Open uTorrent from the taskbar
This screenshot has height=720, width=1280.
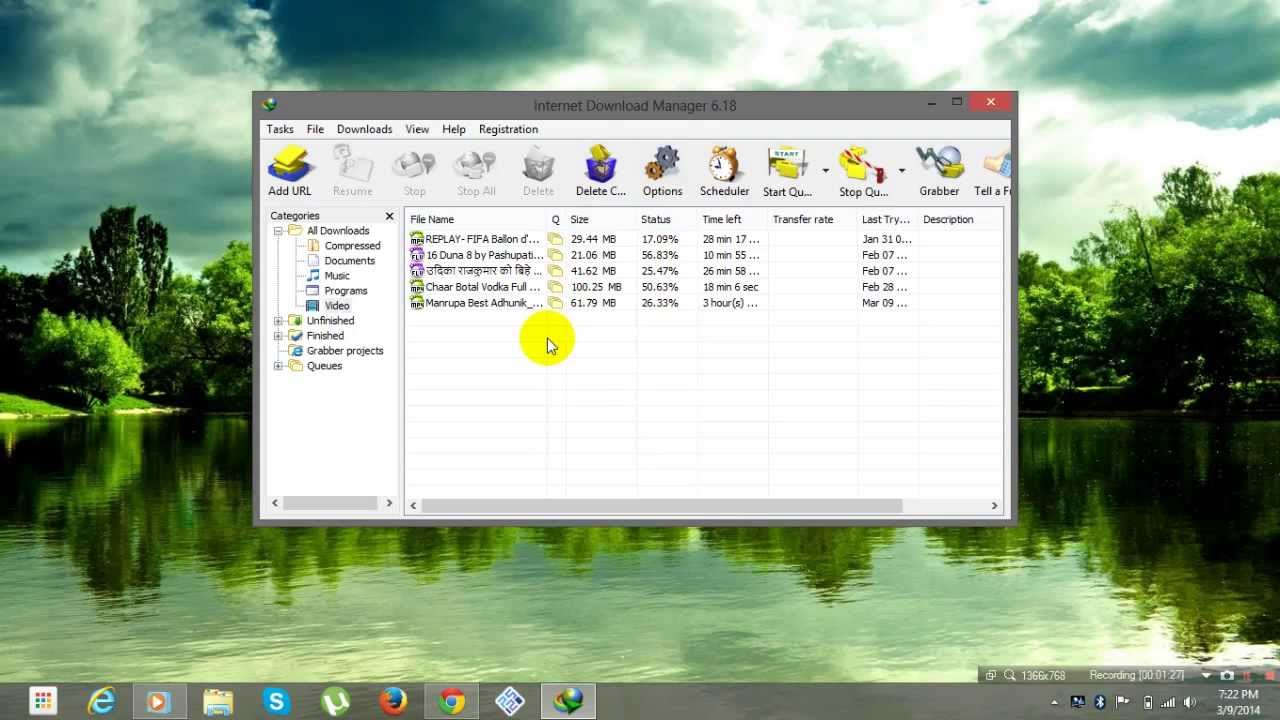pos(335,701)
